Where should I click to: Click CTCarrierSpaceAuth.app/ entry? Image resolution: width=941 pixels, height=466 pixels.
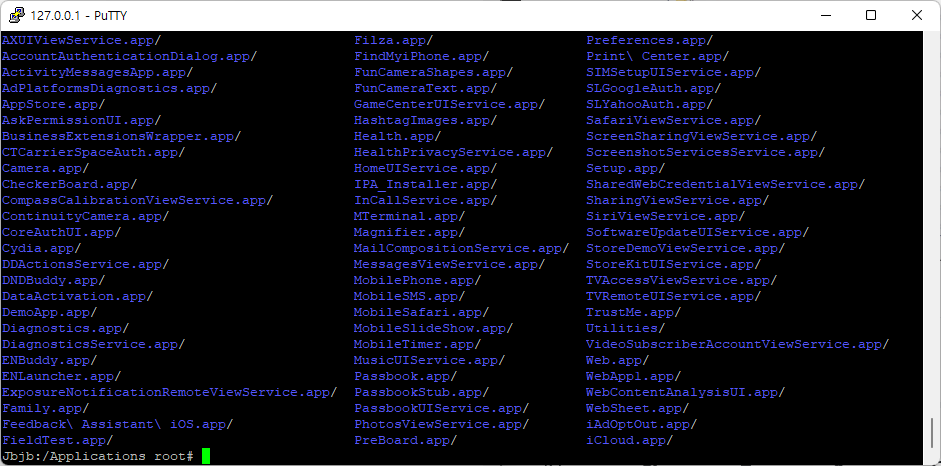point(94,152)
